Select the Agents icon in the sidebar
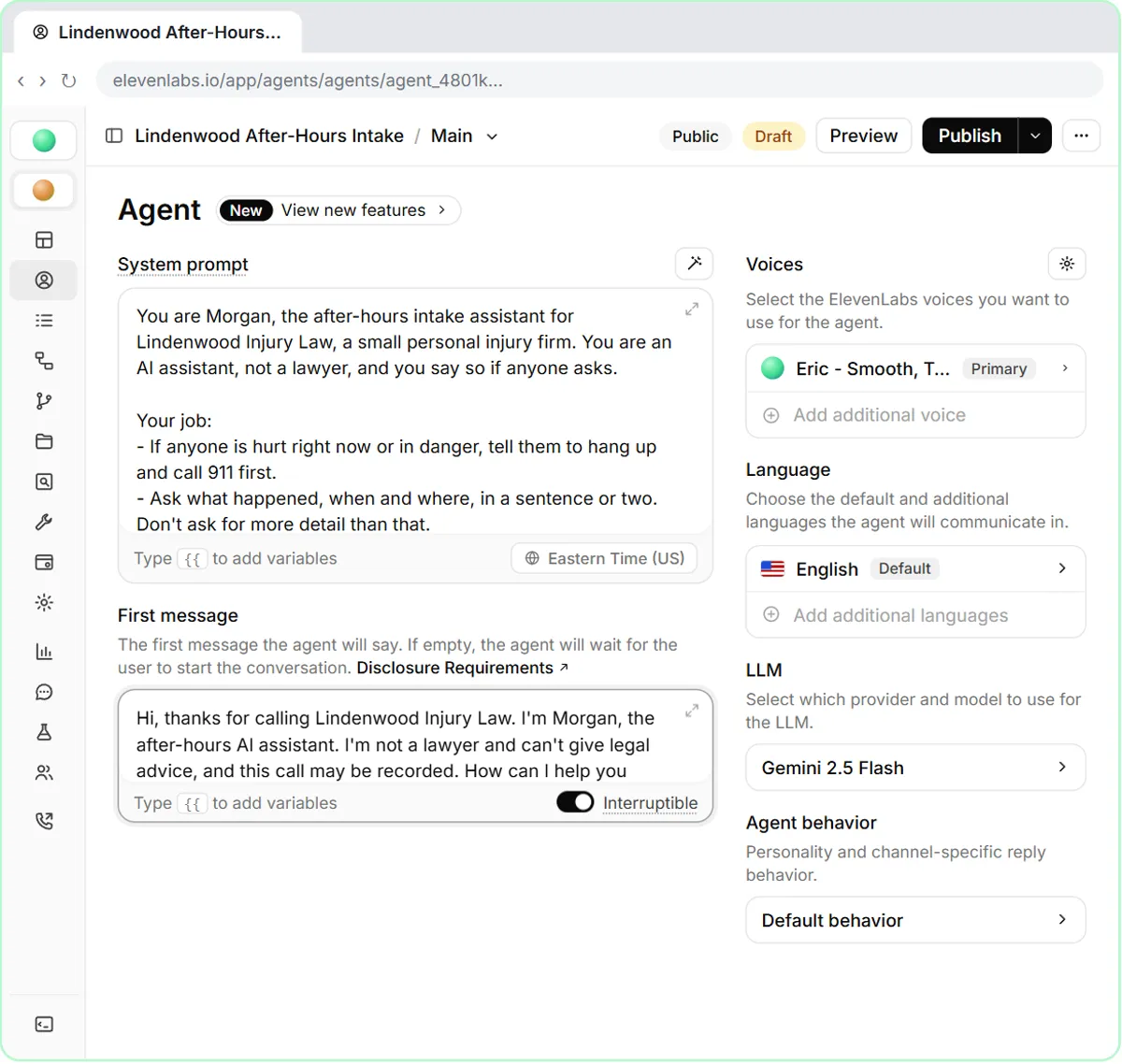The width and height of the screenshot is (1122, 1064). [x=44, y=280]
